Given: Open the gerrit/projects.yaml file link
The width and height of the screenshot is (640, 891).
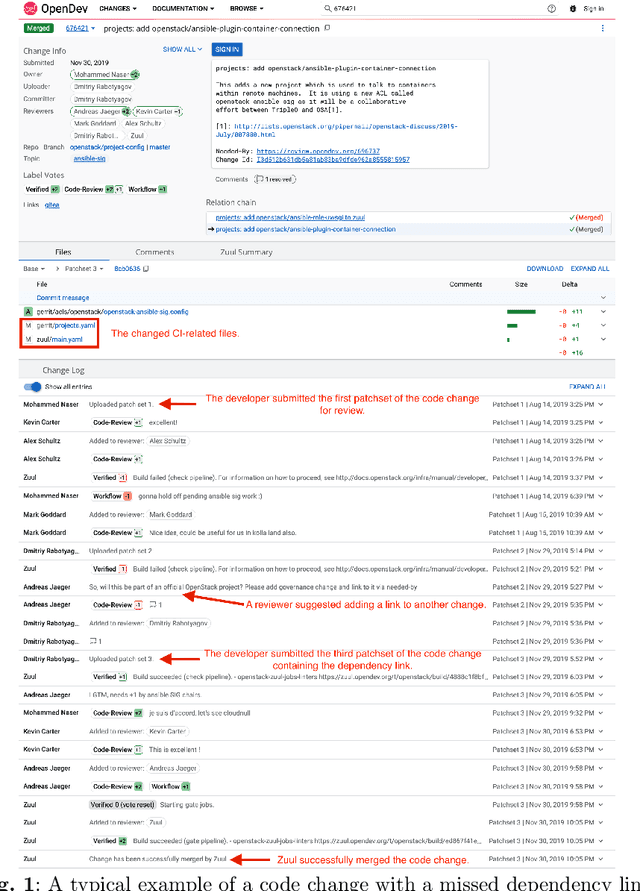Looking at the screenshot, I should pos(66,326).
